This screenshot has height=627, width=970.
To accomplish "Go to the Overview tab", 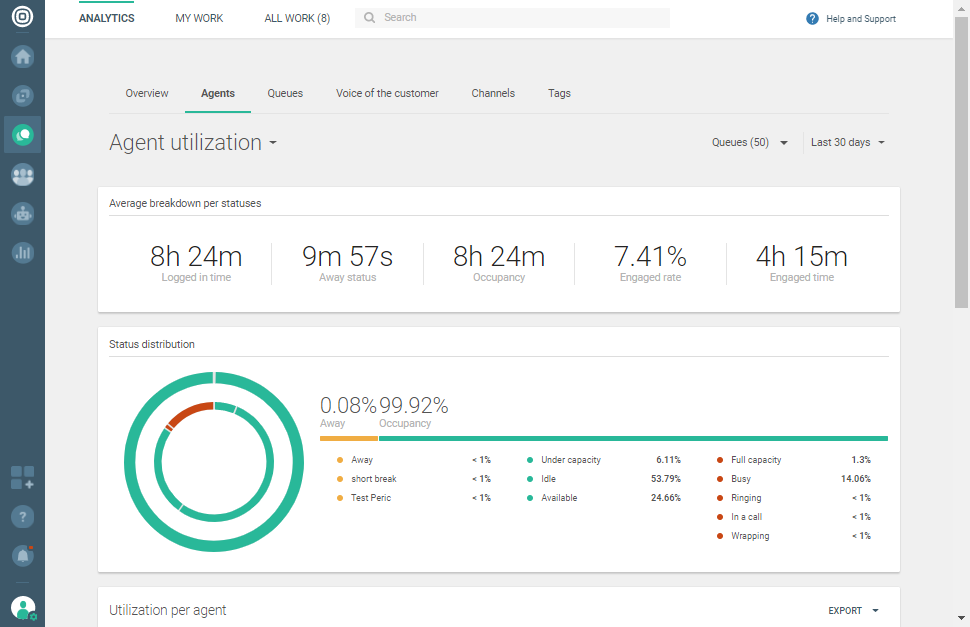I will pyautogui.click(x=147, y=93).
